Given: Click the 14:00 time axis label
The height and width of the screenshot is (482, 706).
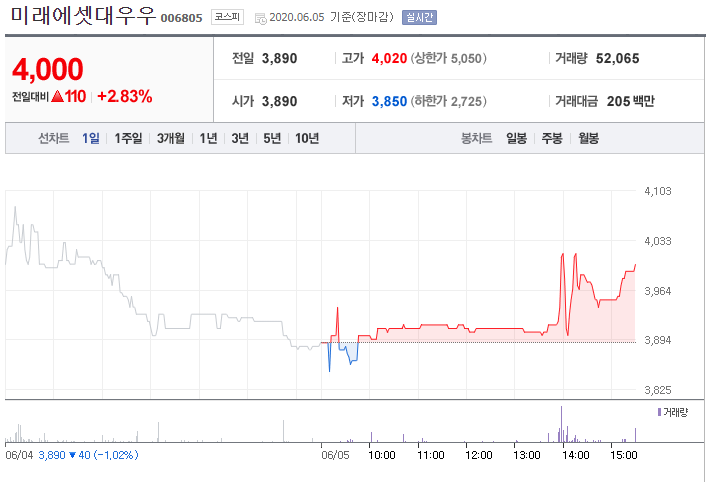Looking at the screenshot, I should [x=575, y=455].
